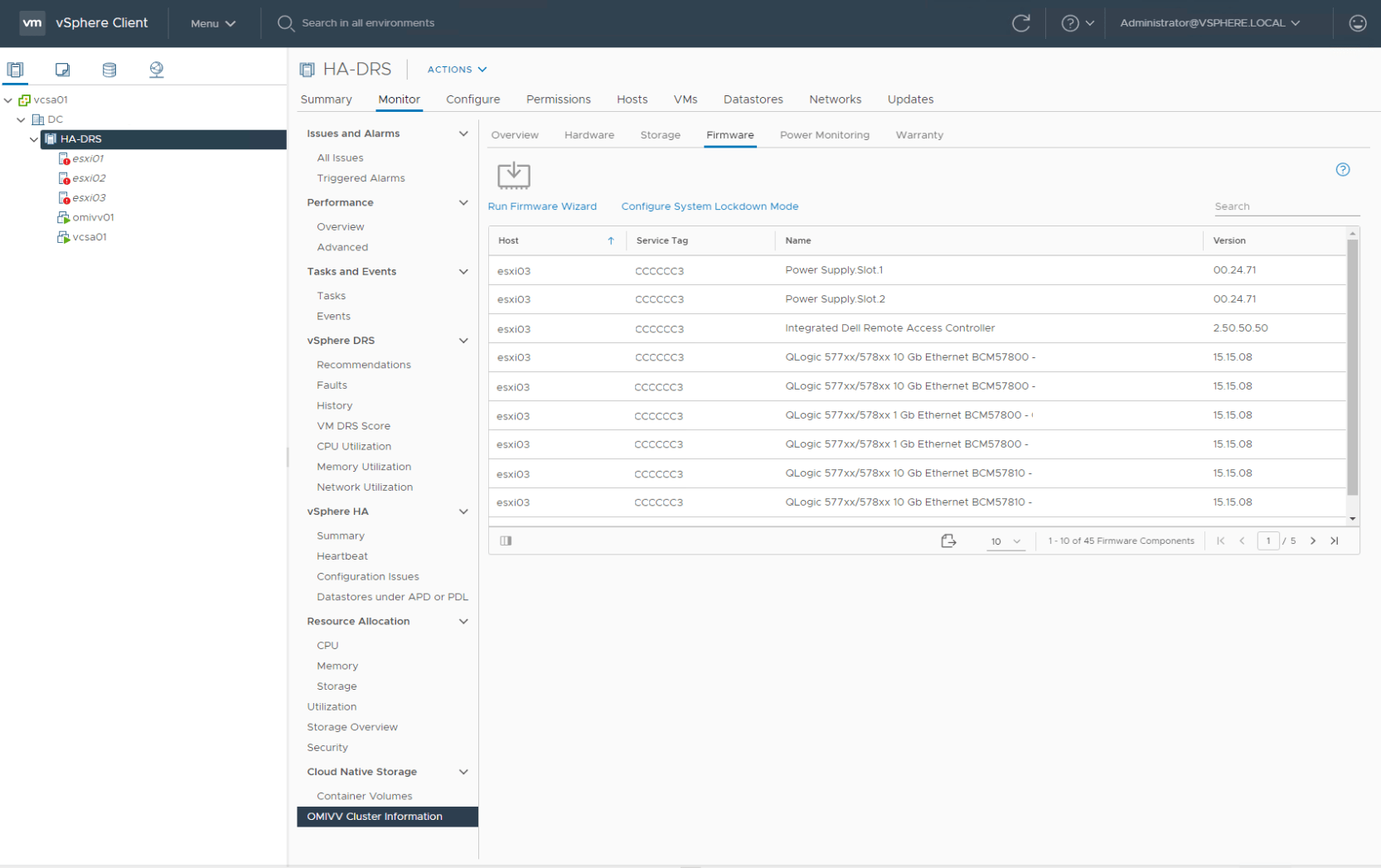The height and width of the screenshot is (868, 1381).
Task: Collapse the DC datacenter node
Action: tap(22, 119)
